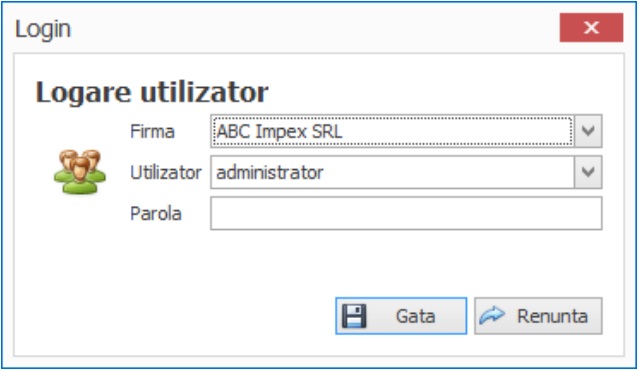
Task: Confirm login with the Gata button
Action: click(401, 316)
